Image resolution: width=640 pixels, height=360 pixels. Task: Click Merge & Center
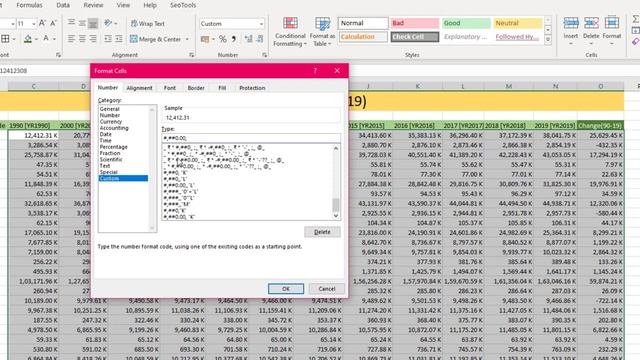(x=156, y=39)
